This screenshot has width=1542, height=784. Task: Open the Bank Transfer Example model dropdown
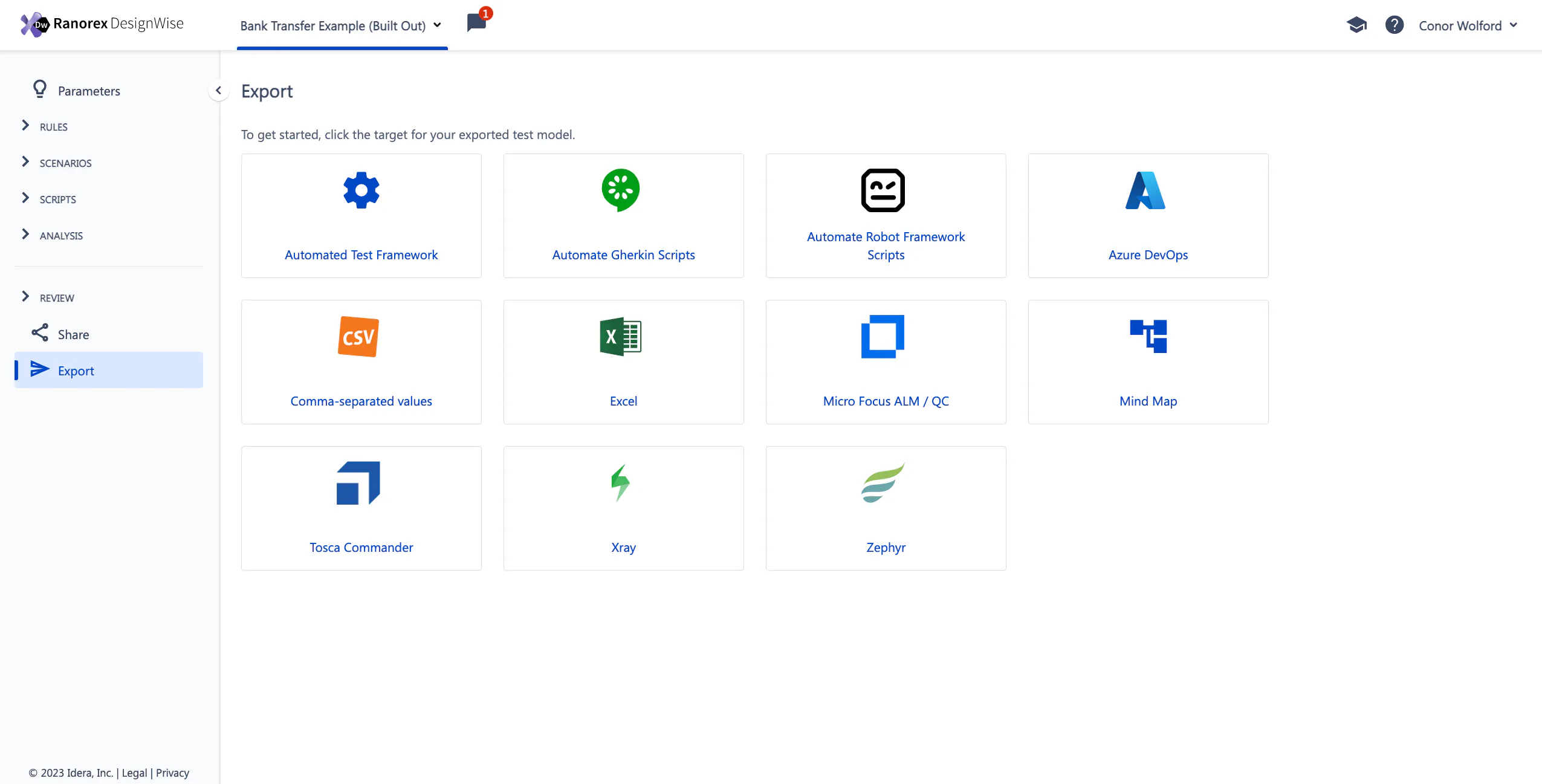click(x=342, y=25)
